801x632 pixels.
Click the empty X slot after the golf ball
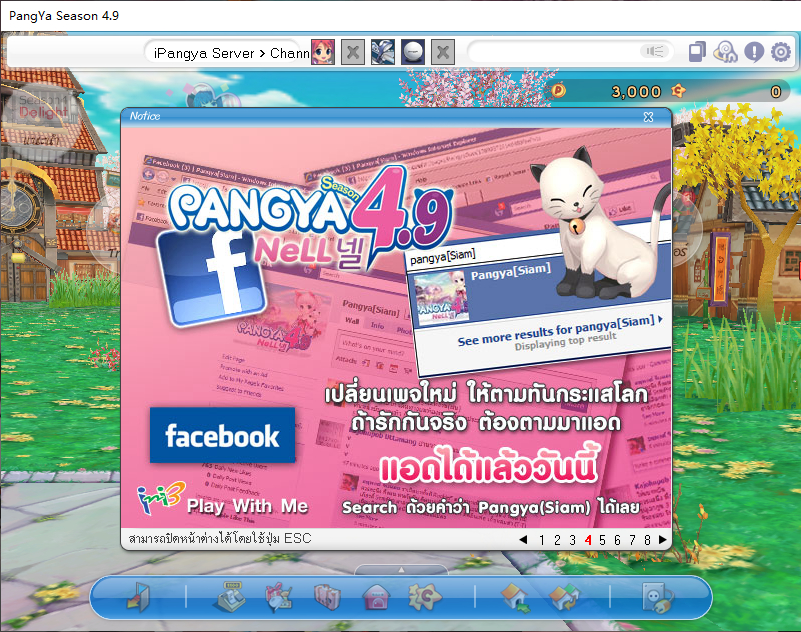[443, 52]
